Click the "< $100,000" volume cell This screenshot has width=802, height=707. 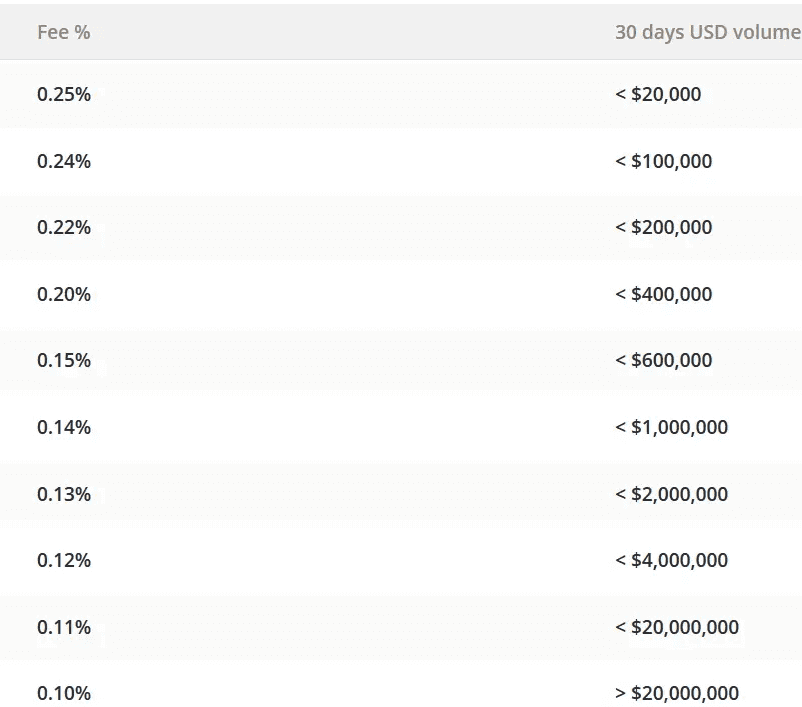click(663, 161)
